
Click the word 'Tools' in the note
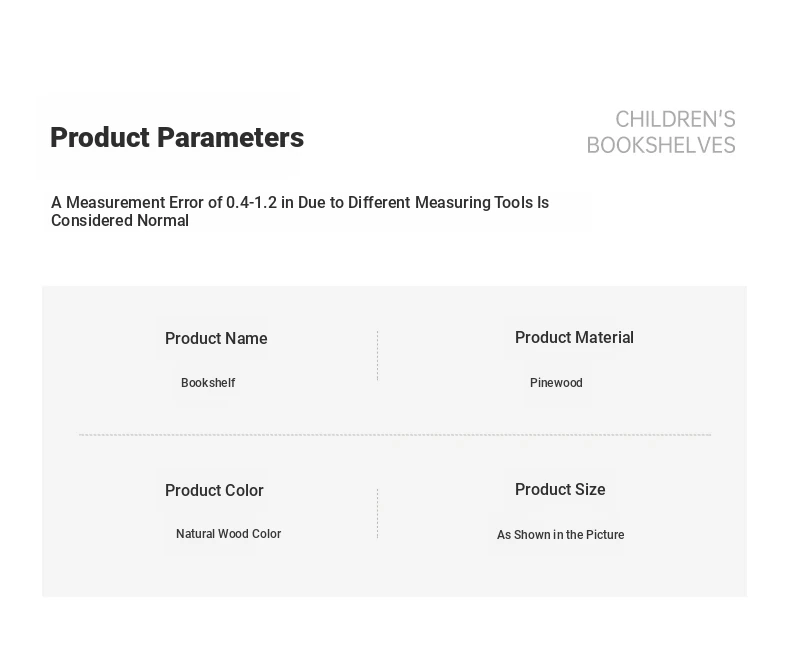click(514, 203)
